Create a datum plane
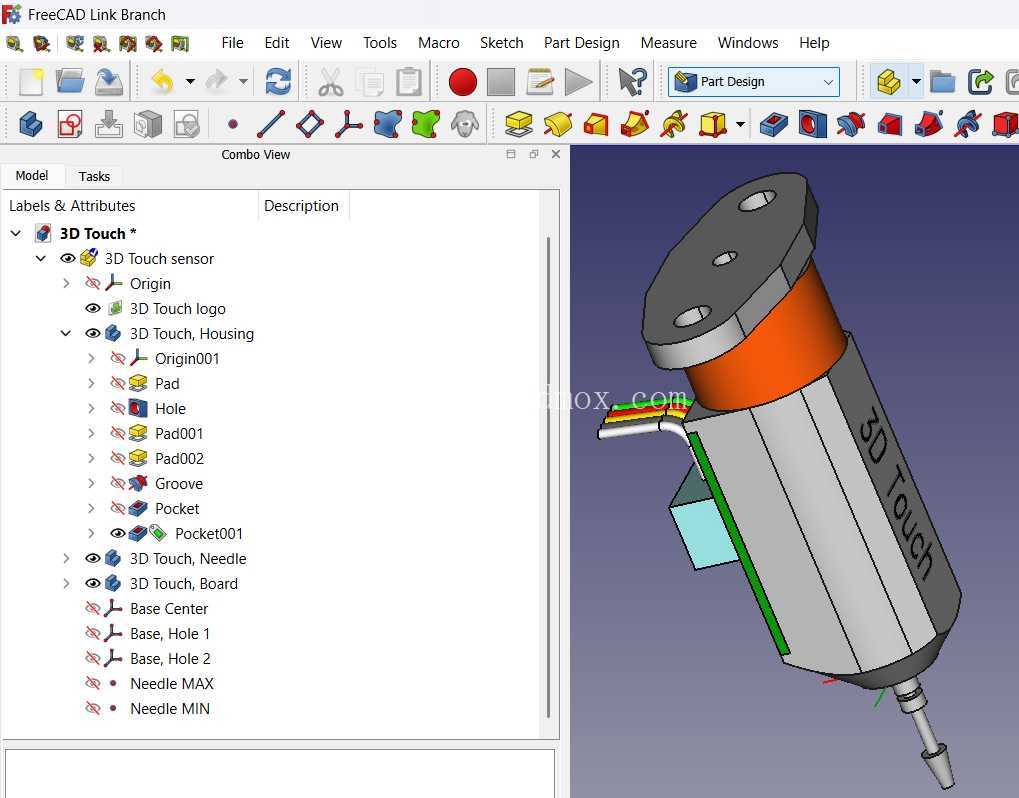1019x798 pixels. [x=310, y=124]
